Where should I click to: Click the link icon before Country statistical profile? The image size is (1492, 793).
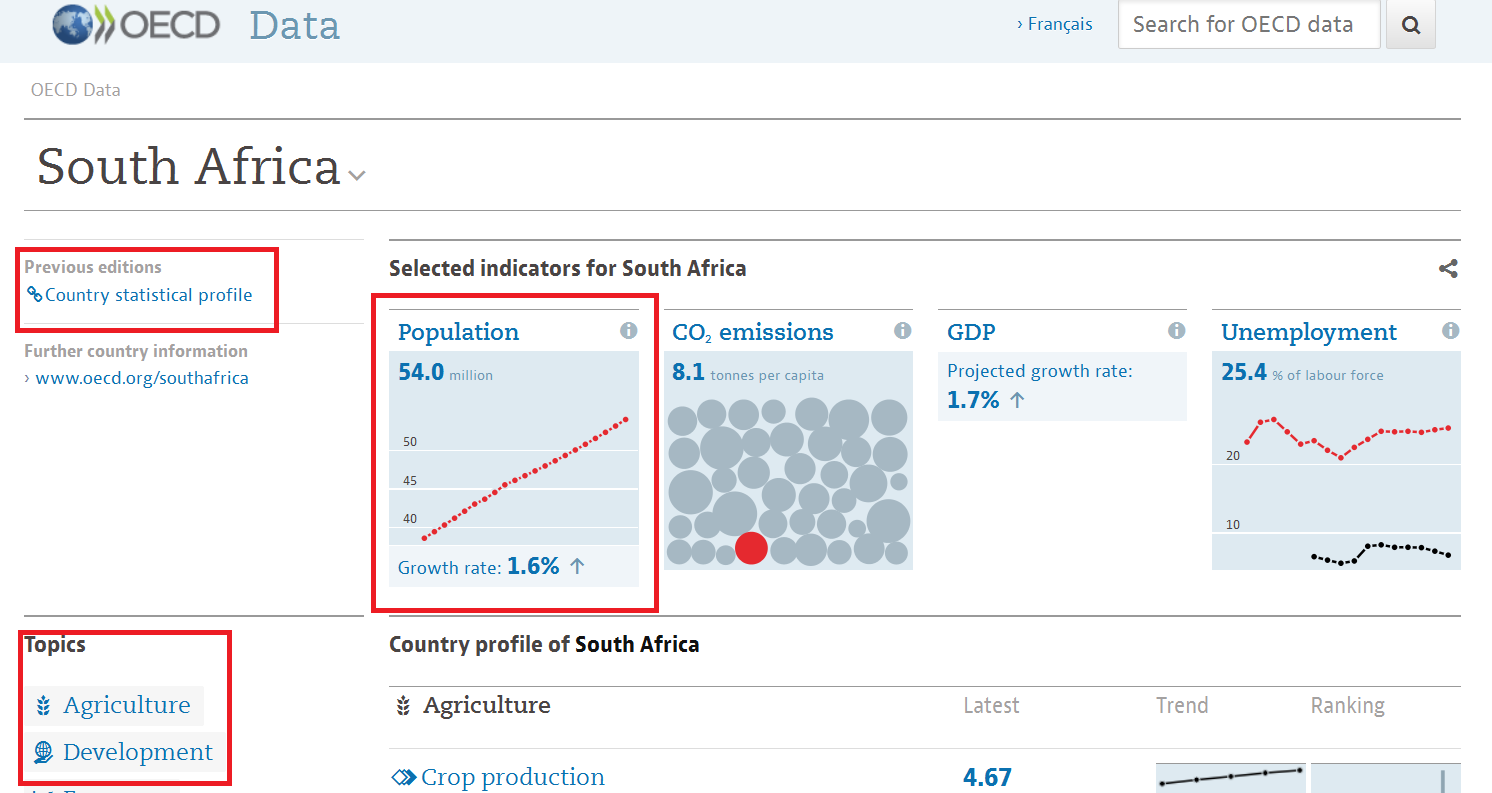[35, 295]
